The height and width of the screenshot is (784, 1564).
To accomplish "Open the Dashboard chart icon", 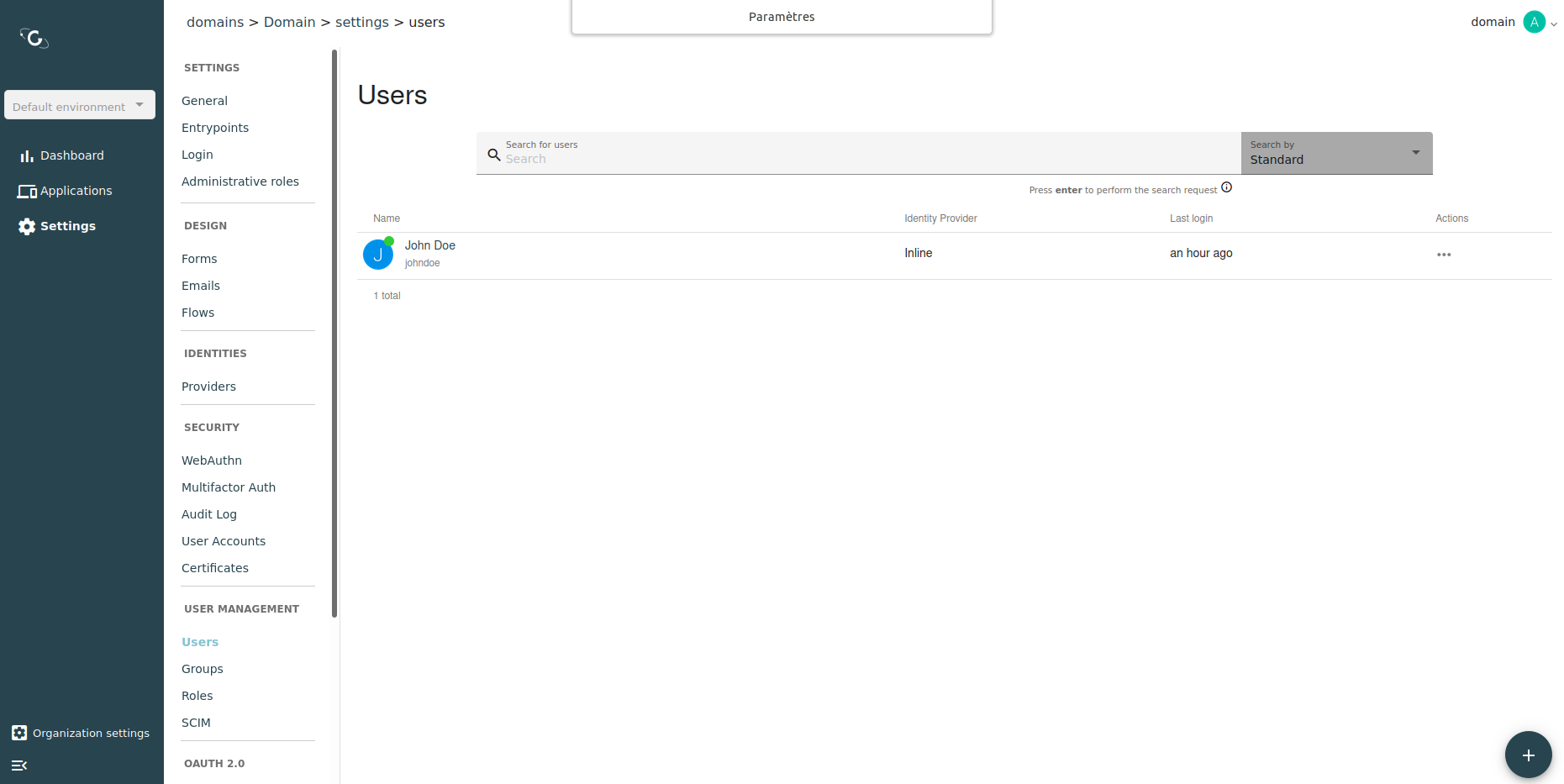I will 27,156.
